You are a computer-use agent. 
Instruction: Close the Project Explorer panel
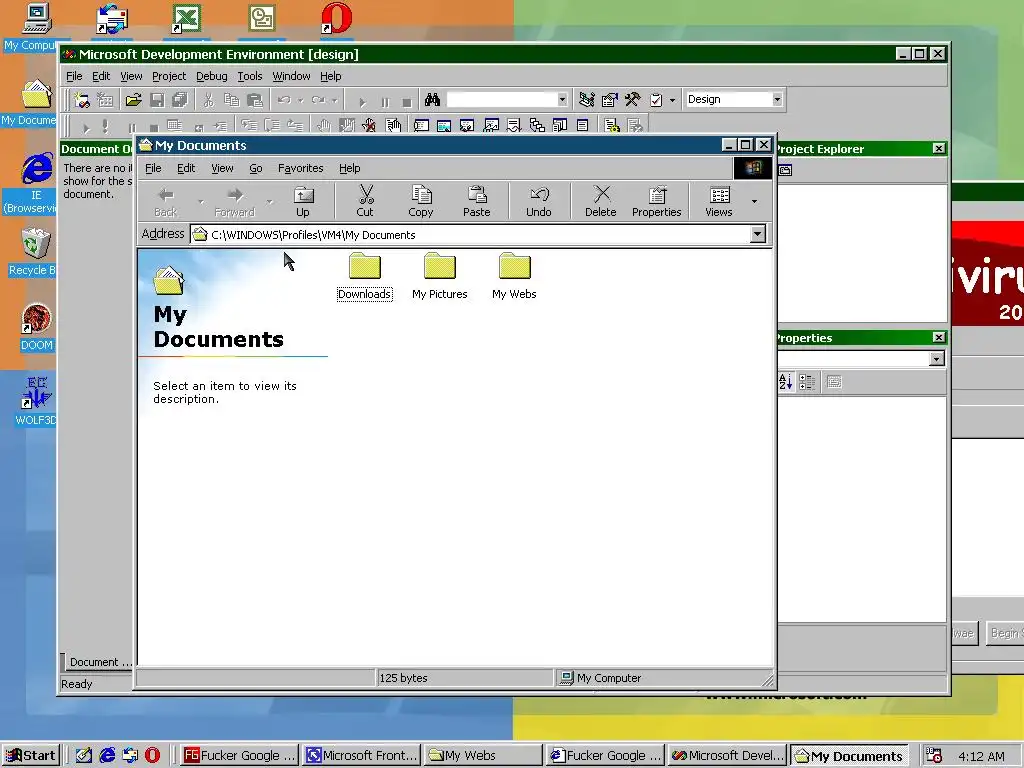point(938,148)
